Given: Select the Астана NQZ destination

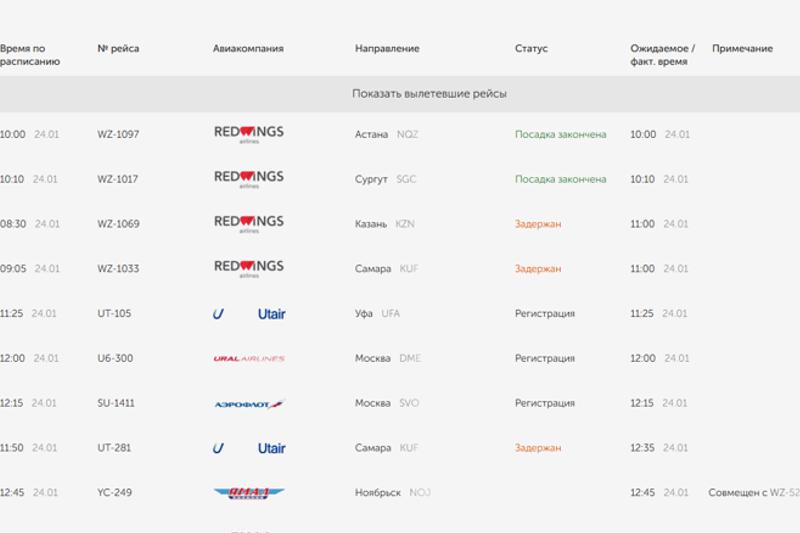Looking at the screenshot, I should pyautogui.click(x=386, y=134).
